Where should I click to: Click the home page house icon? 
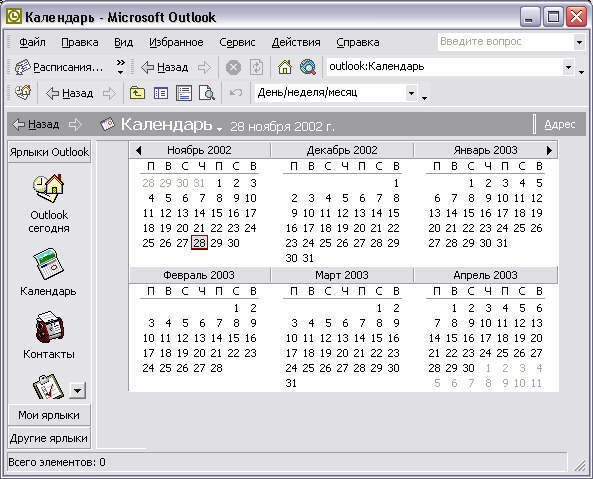pyautogui.click(x=285, y=67)
